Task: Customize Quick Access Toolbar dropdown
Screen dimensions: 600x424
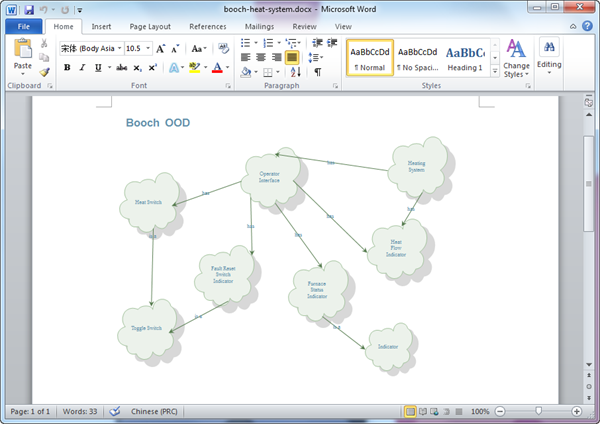Action: click(80, 10)
